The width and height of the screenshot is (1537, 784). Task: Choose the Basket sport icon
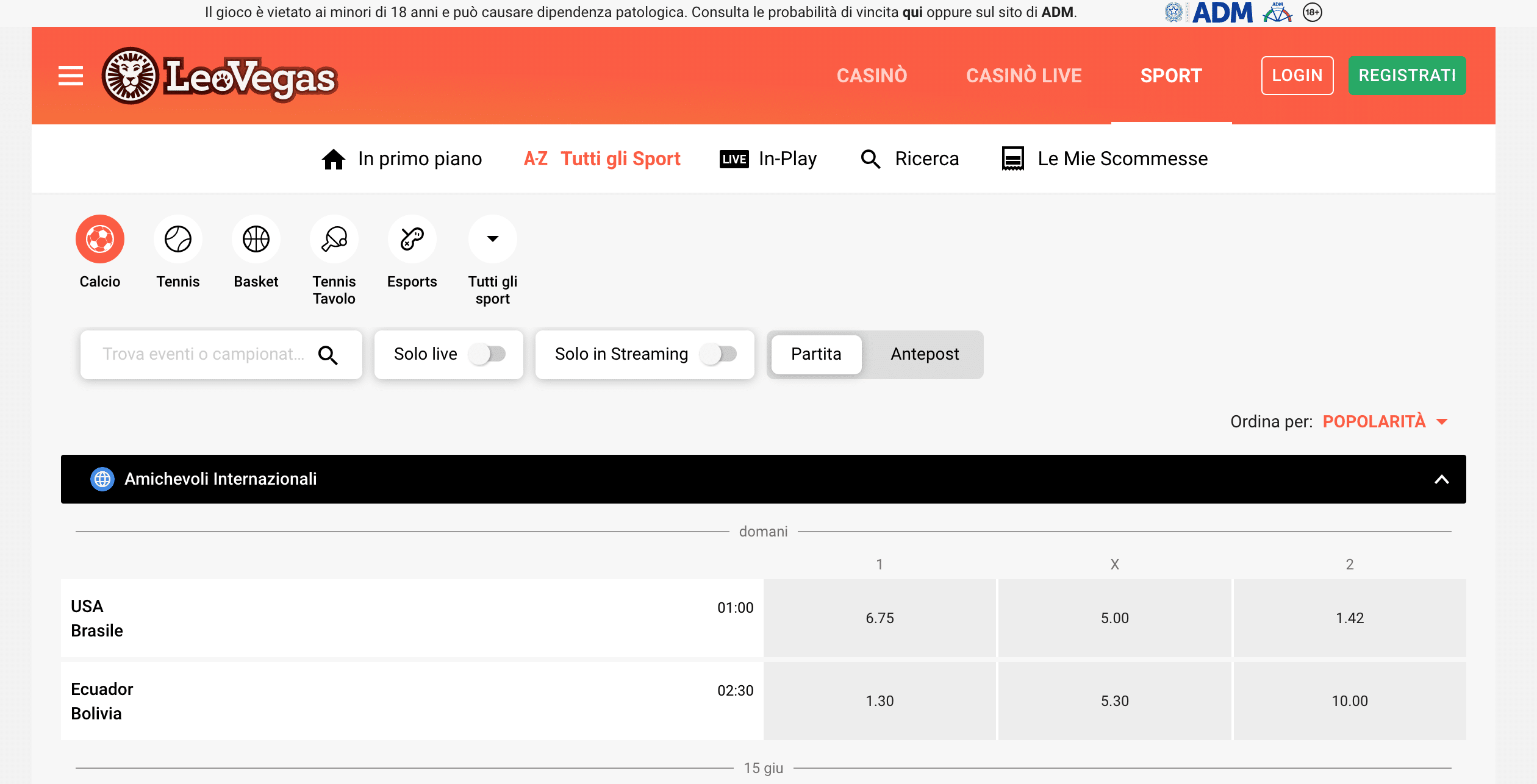256,239
